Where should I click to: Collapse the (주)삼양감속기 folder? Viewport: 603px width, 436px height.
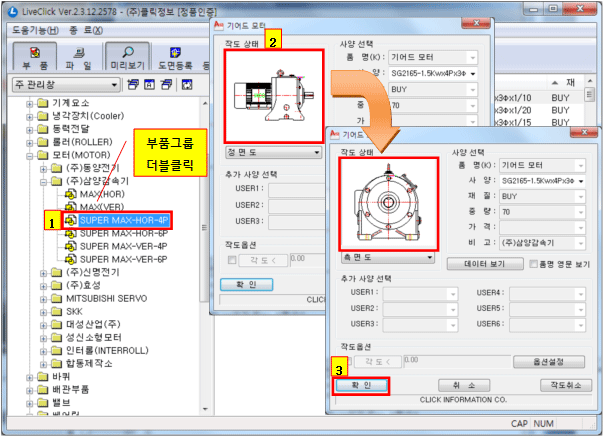click(x=43, y=181)
